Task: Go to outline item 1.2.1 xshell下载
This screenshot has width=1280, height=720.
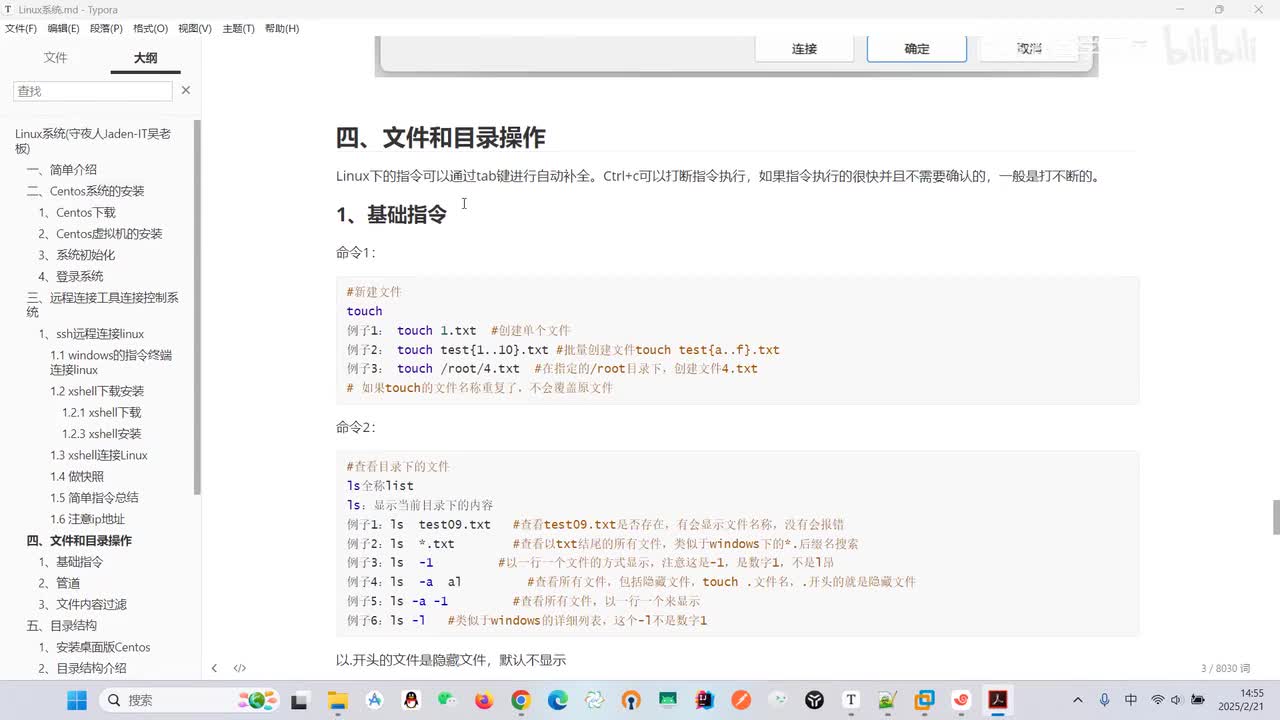Action: coord(101,412)
